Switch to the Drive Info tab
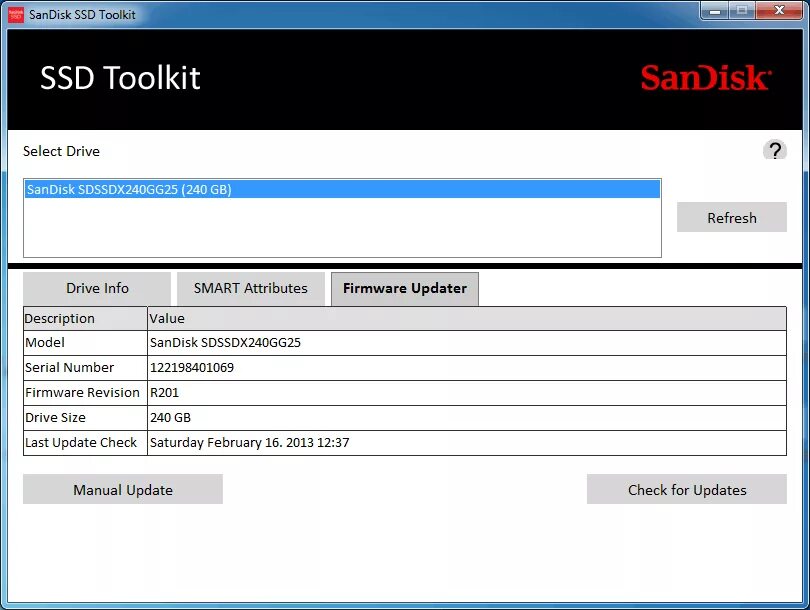 coord(97,288)
